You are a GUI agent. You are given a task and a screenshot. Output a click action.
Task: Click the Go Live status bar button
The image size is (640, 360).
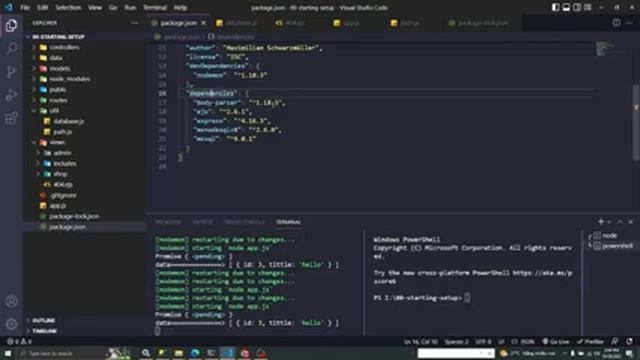coord(556,342)
